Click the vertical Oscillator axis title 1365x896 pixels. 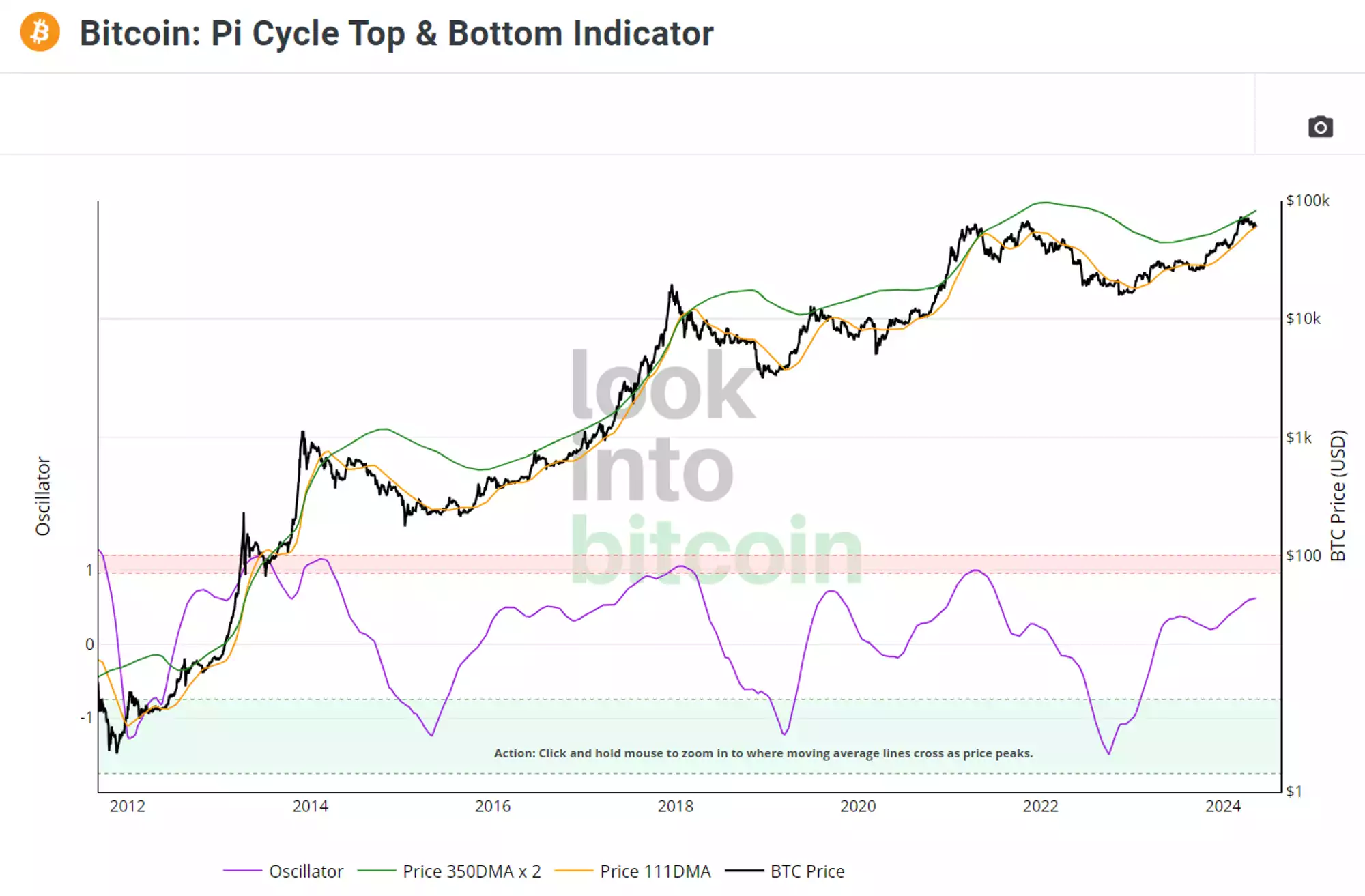tap(43, 496)
